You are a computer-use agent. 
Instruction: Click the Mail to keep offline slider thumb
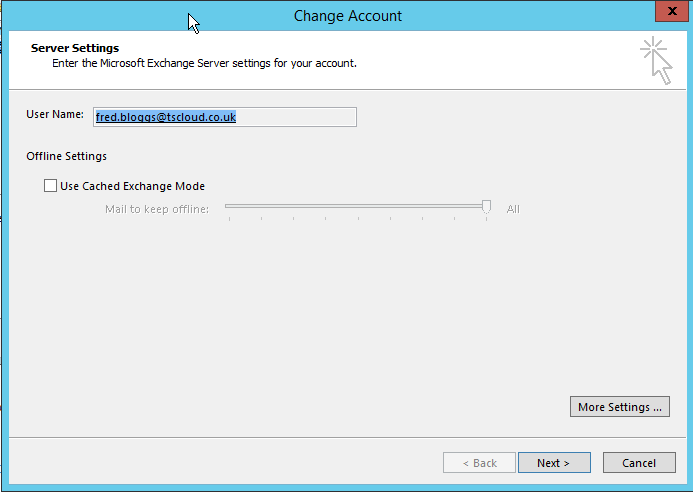486,207
